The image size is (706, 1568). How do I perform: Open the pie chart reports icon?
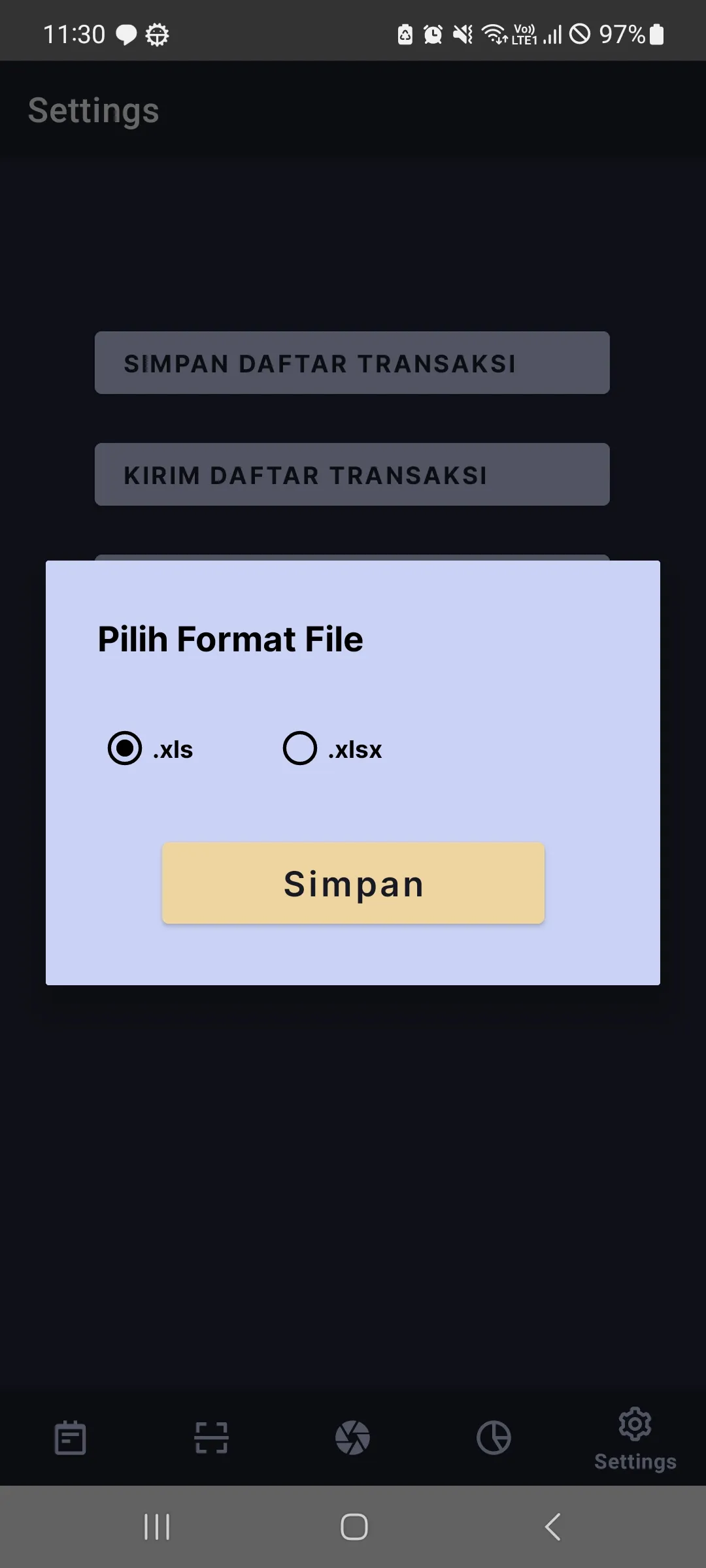click(x=494, y=1437)
